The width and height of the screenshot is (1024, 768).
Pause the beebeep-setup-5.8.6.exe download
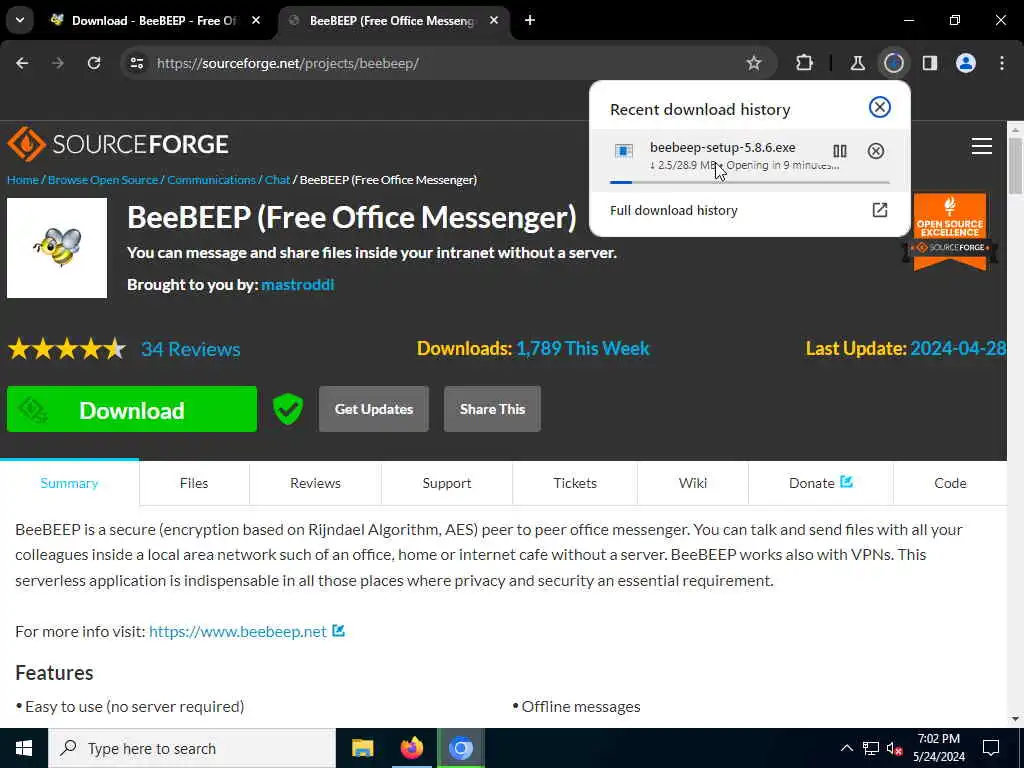840,152
